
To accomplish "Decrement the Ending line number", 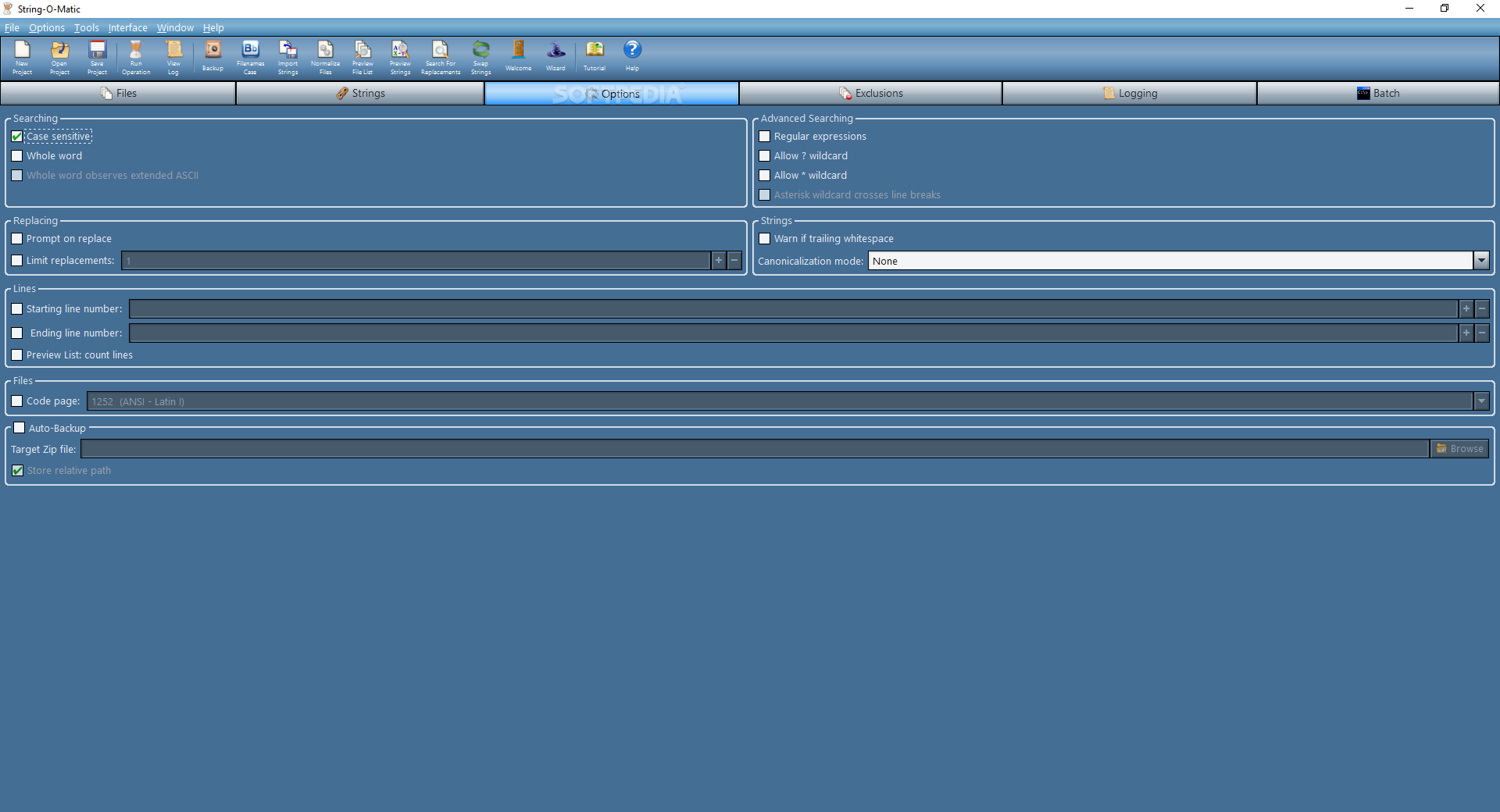I will tap(1482, 333).
